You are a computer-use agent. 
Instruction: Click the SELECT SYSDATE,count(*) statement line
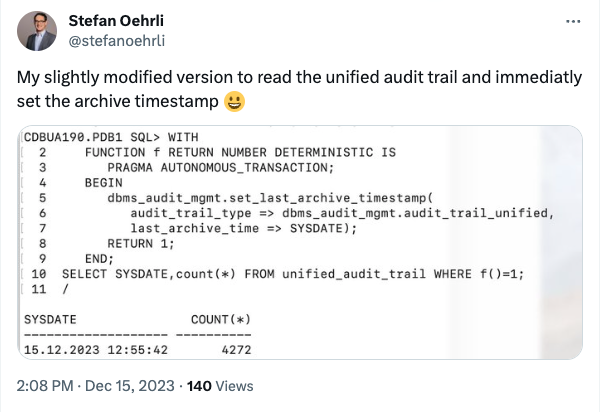pos(293,274)
